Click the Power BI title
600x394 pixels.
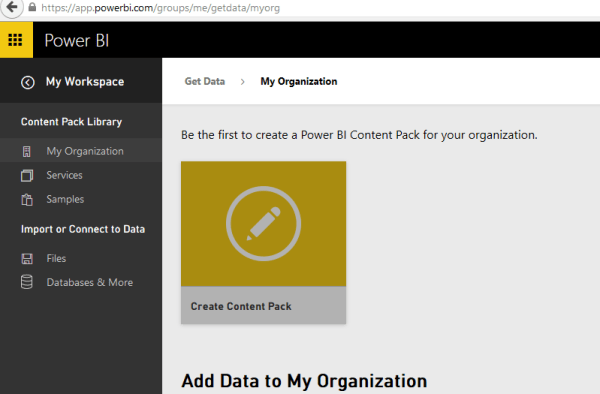(77, 41)
